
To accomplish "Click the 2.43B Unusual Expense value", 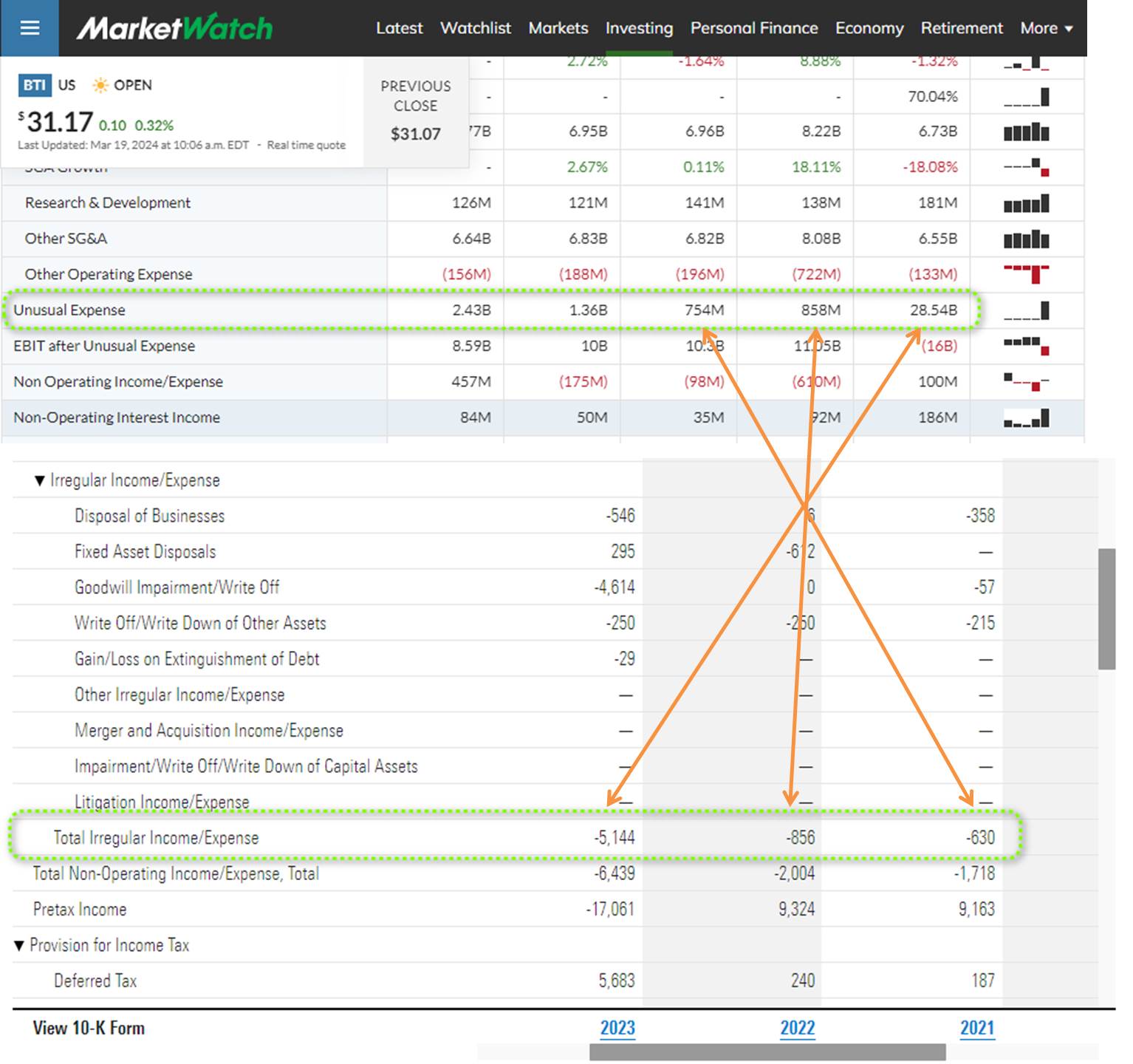I will tap(471, 310).
